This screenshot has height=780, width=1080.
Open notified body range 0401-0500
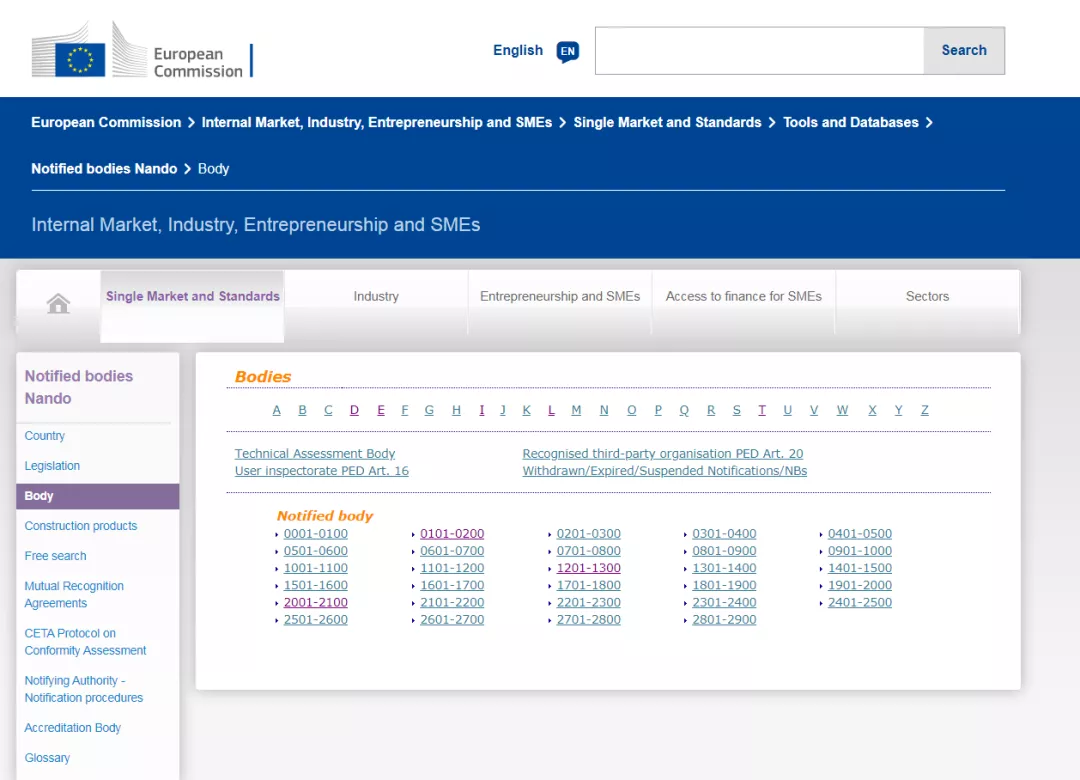click(860, 533)
